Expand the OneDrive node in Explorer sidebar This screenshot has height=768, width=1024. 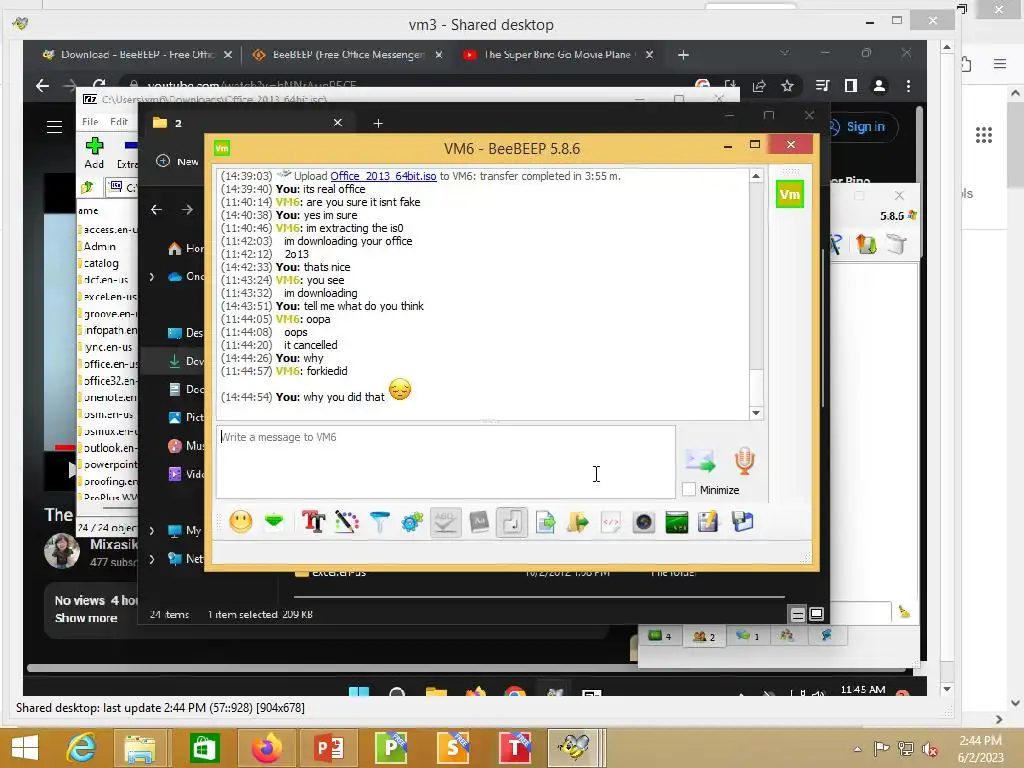tap(152, 277)
